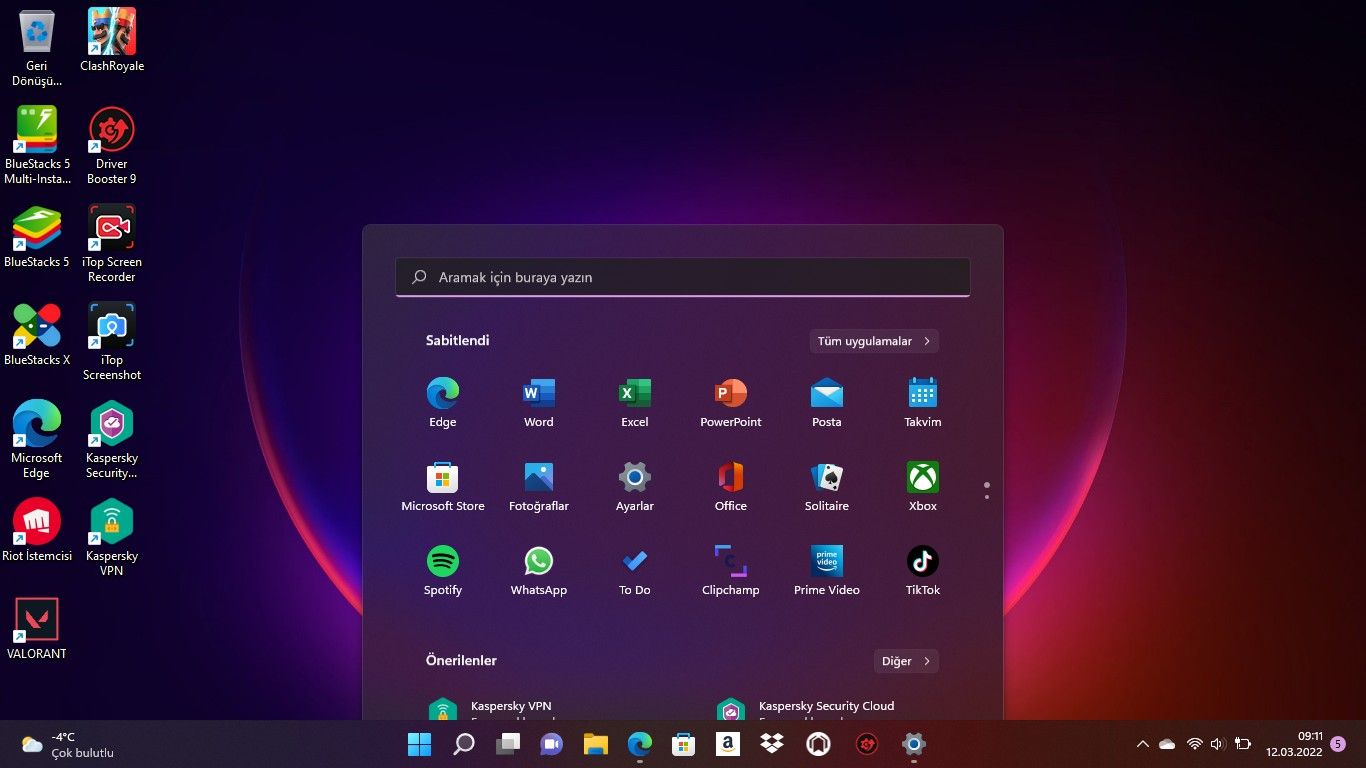The image size is (1366, 768).
Task: Open Ayarlar in the Start menu
Action: click(635, 486)
